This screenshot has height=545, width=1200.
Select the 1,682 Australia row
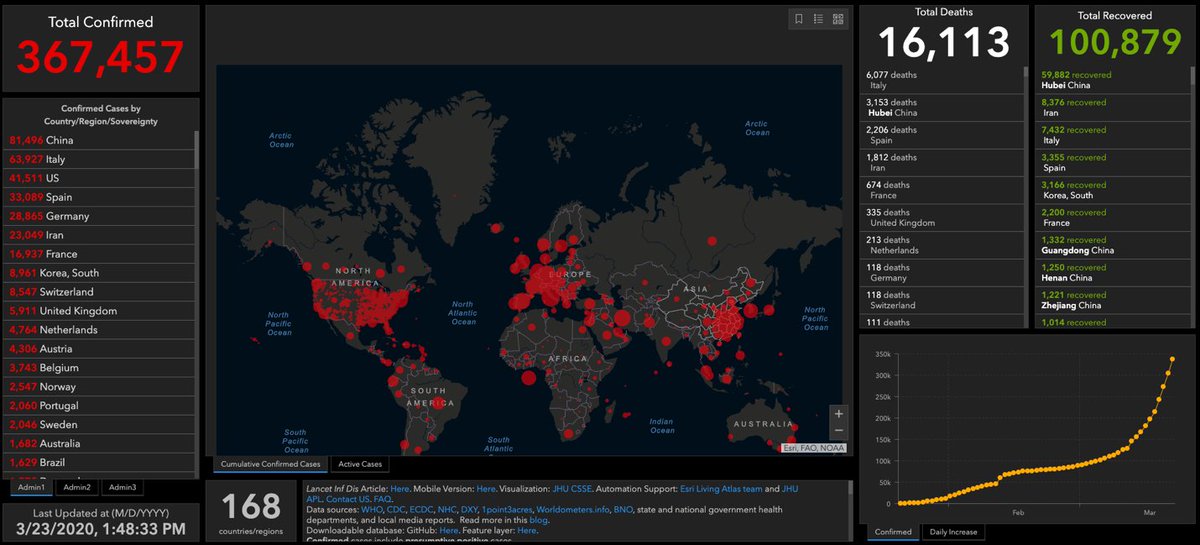[x=99, y=444]
